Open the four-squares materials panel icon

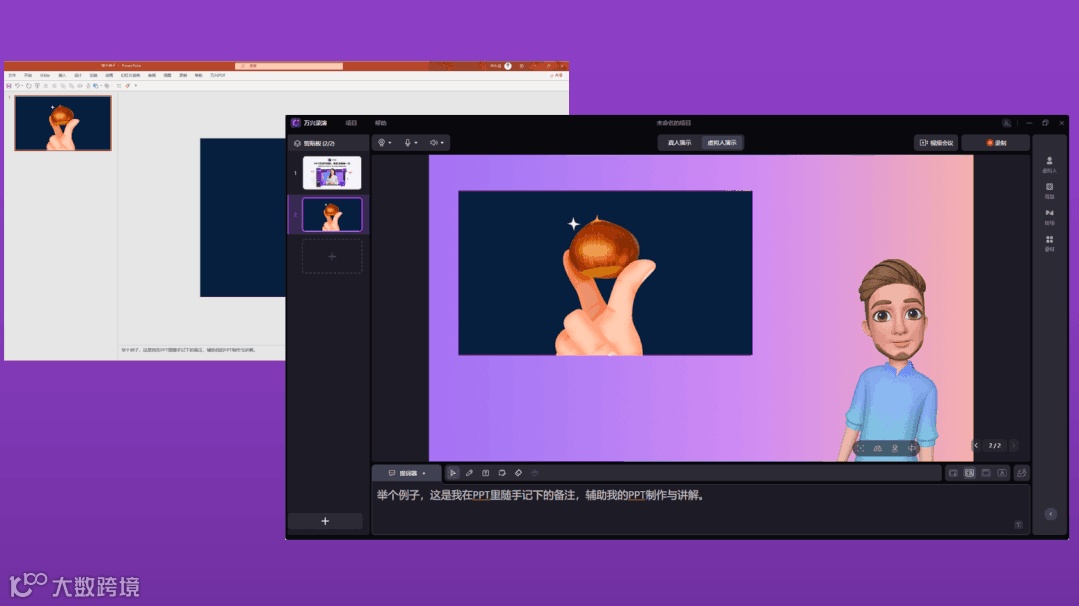1049,243
